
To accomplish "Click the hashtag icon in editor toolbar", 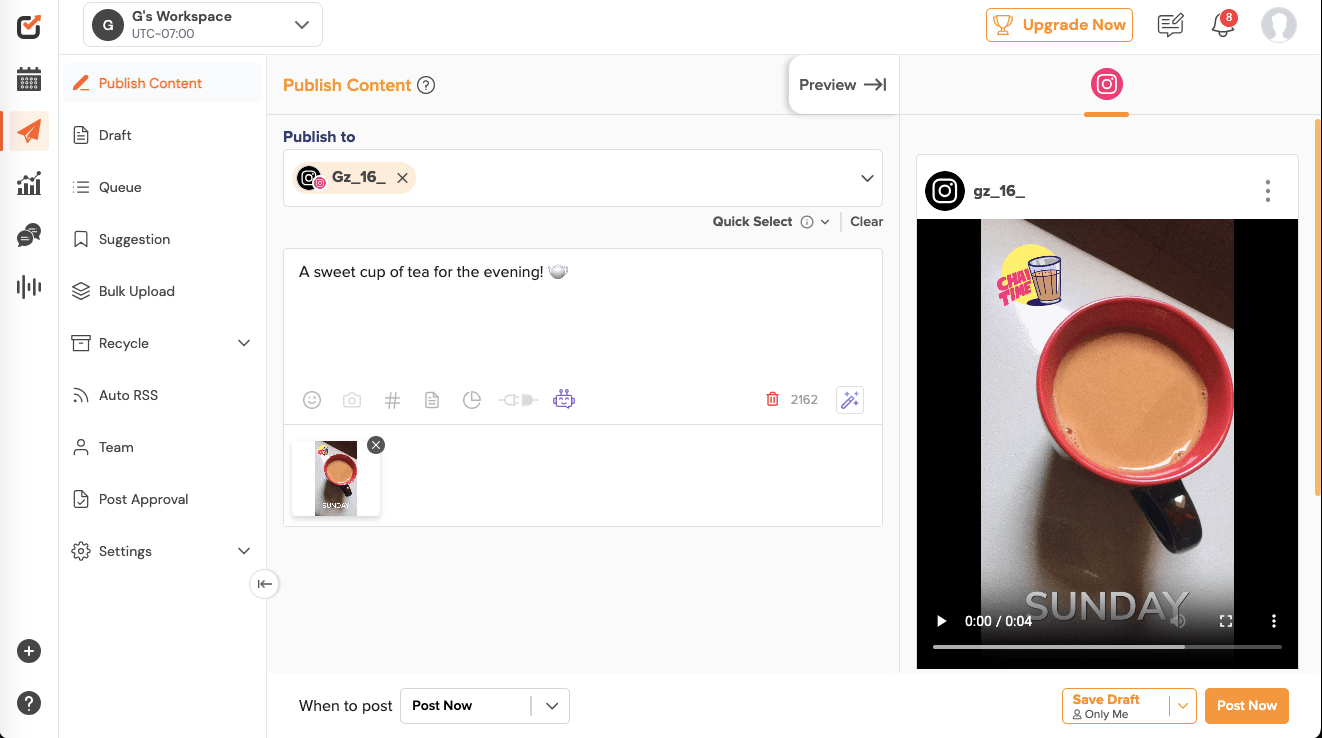I will 392,400.
